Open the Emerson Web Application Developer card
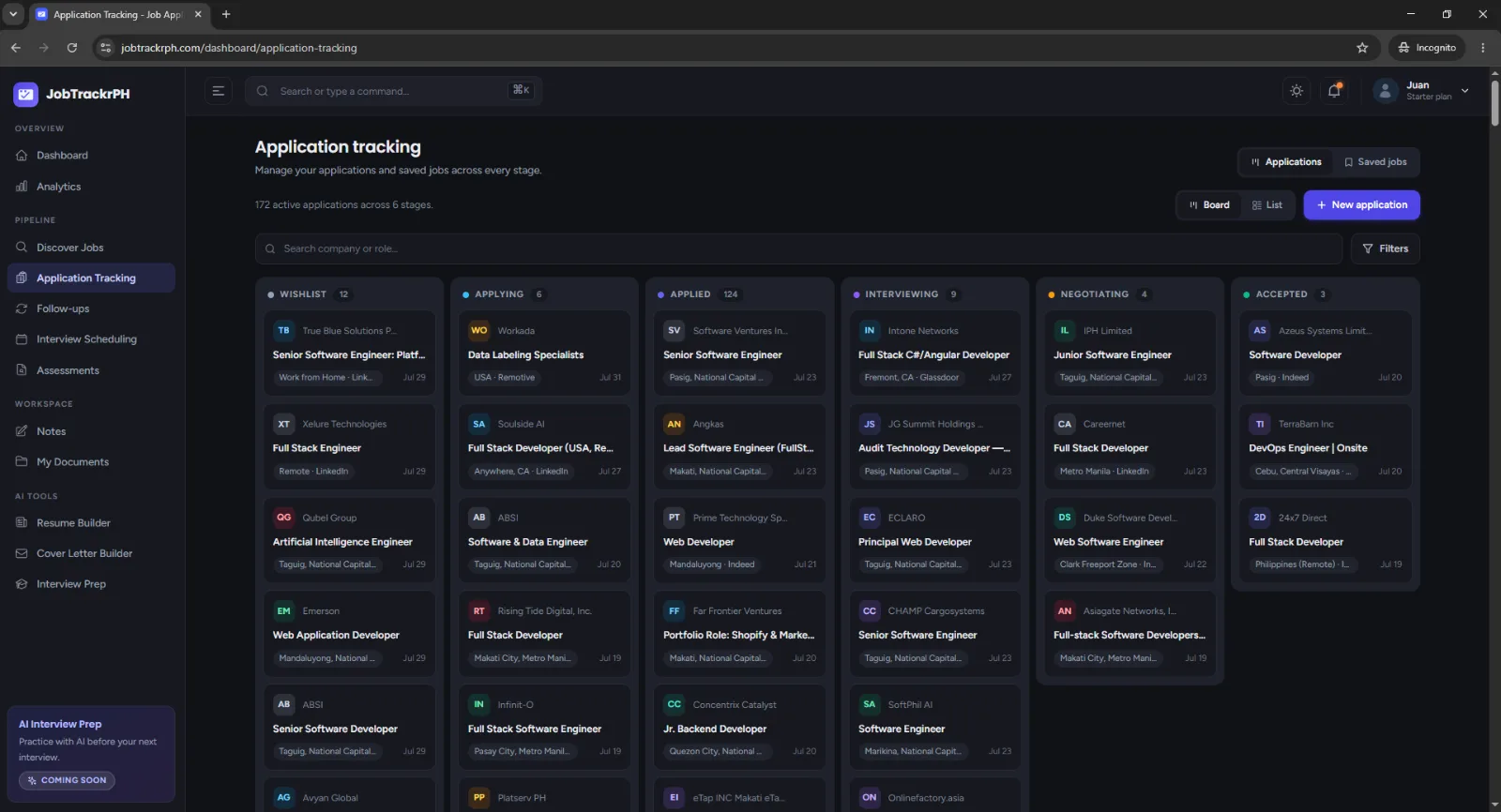 pyautogui.click(x=349, y=634)
